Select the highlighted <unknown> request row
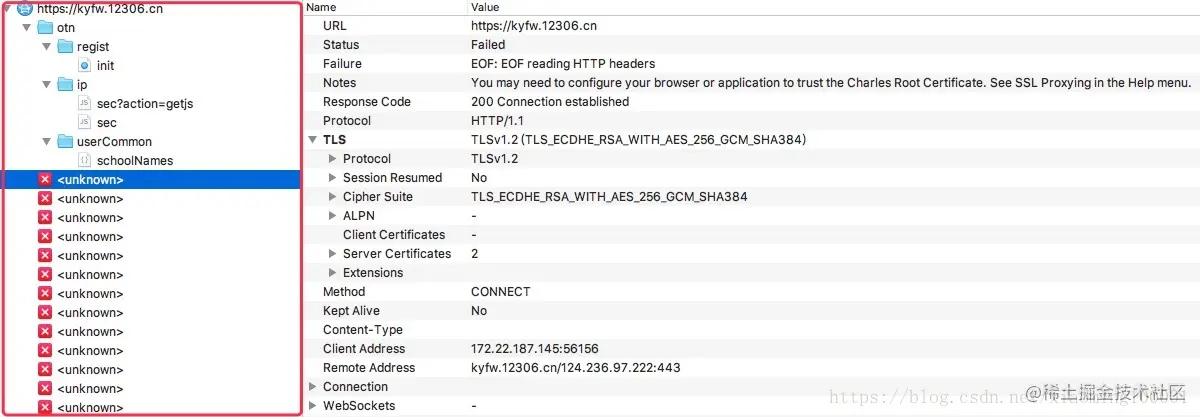The width and height of the screenshot is (1200, 417). click(151, 179)
